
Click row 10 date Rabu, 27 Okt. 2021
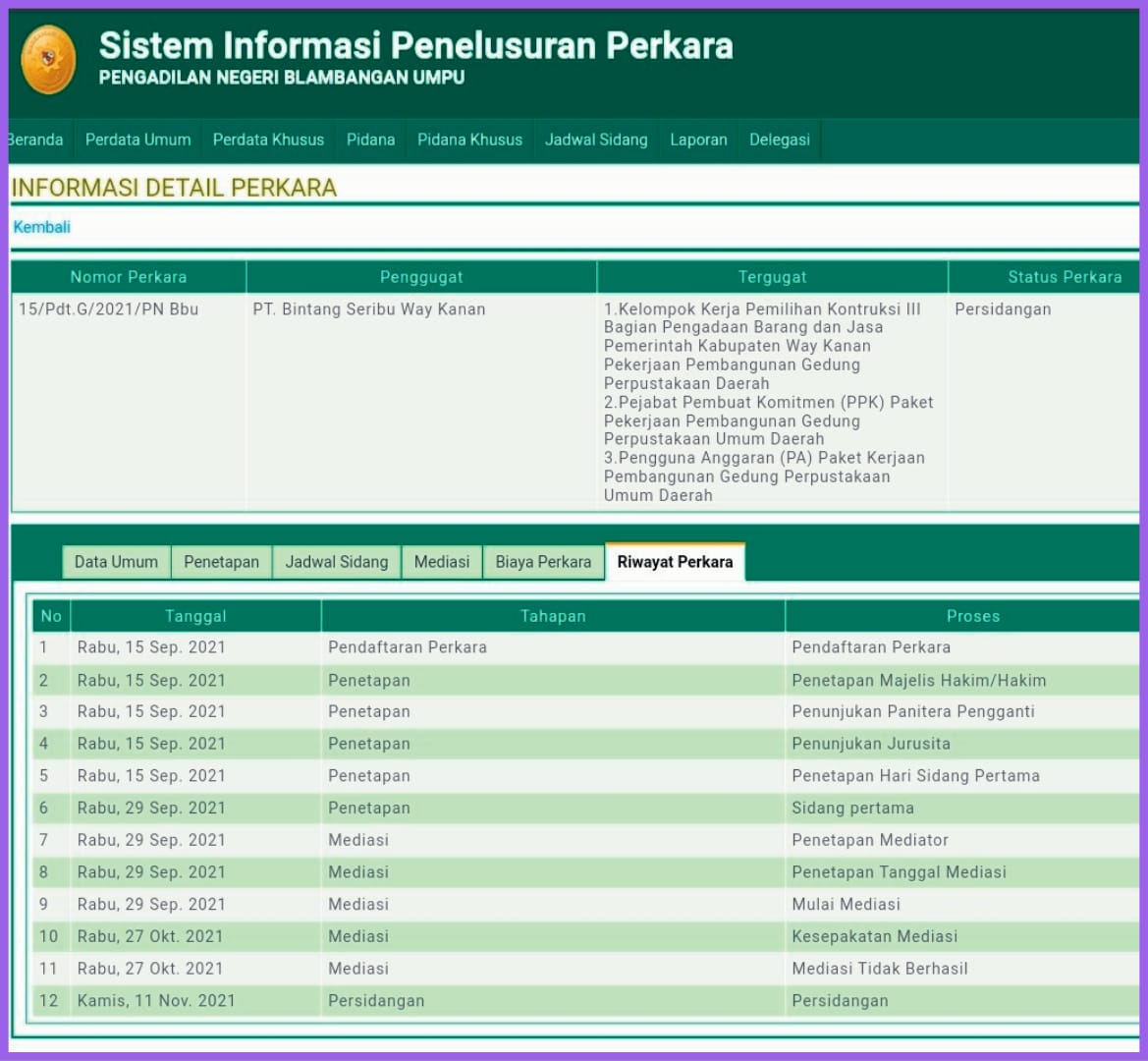[150, 936]
